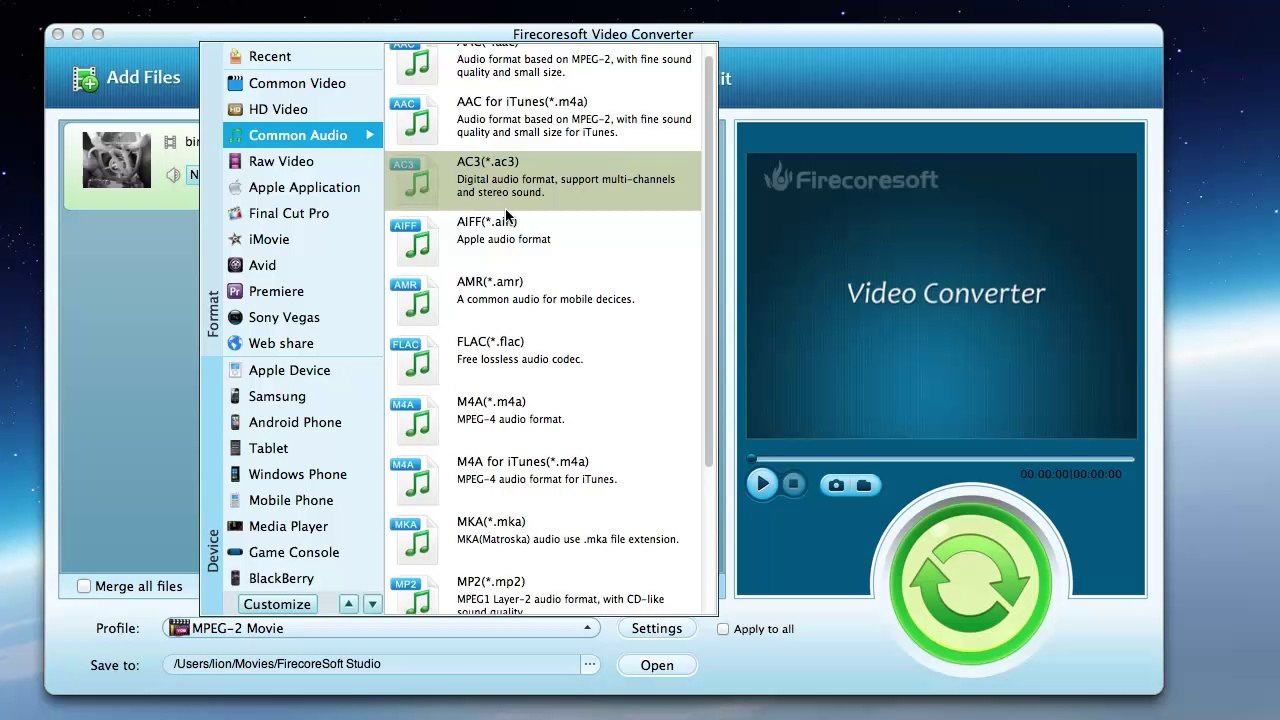Select the AMR audio format icon
Viewport: 1280px width, 720px height.
pos(414,300)
